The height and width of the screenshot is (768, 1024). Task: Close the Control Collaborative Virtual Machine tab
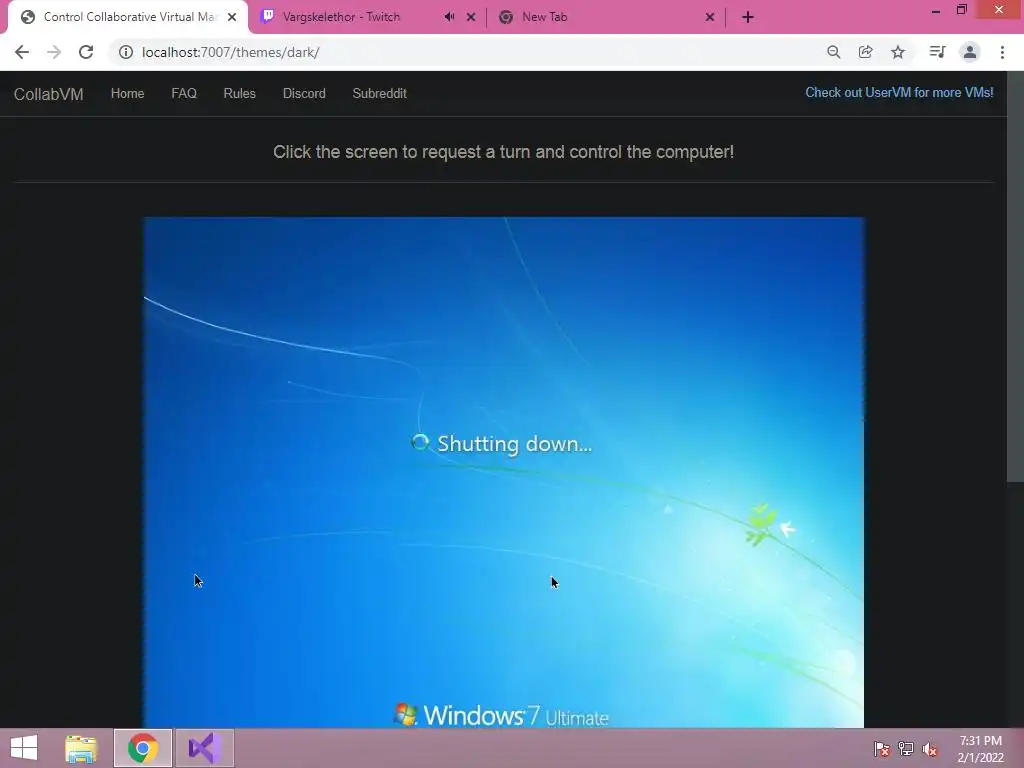(x=232, y=17)
